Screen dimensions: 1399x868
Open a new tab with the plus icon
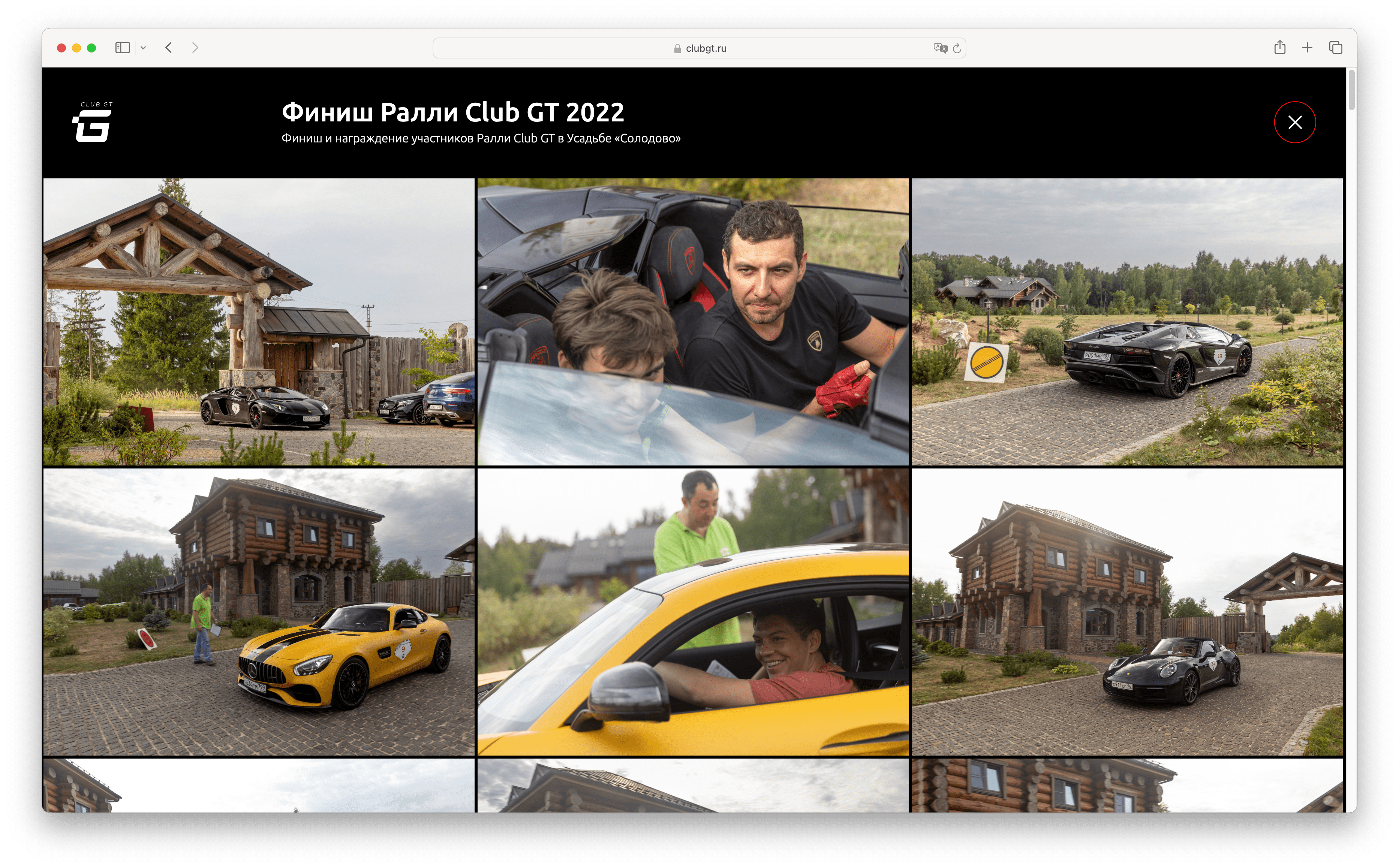[x=1306, y=48]
